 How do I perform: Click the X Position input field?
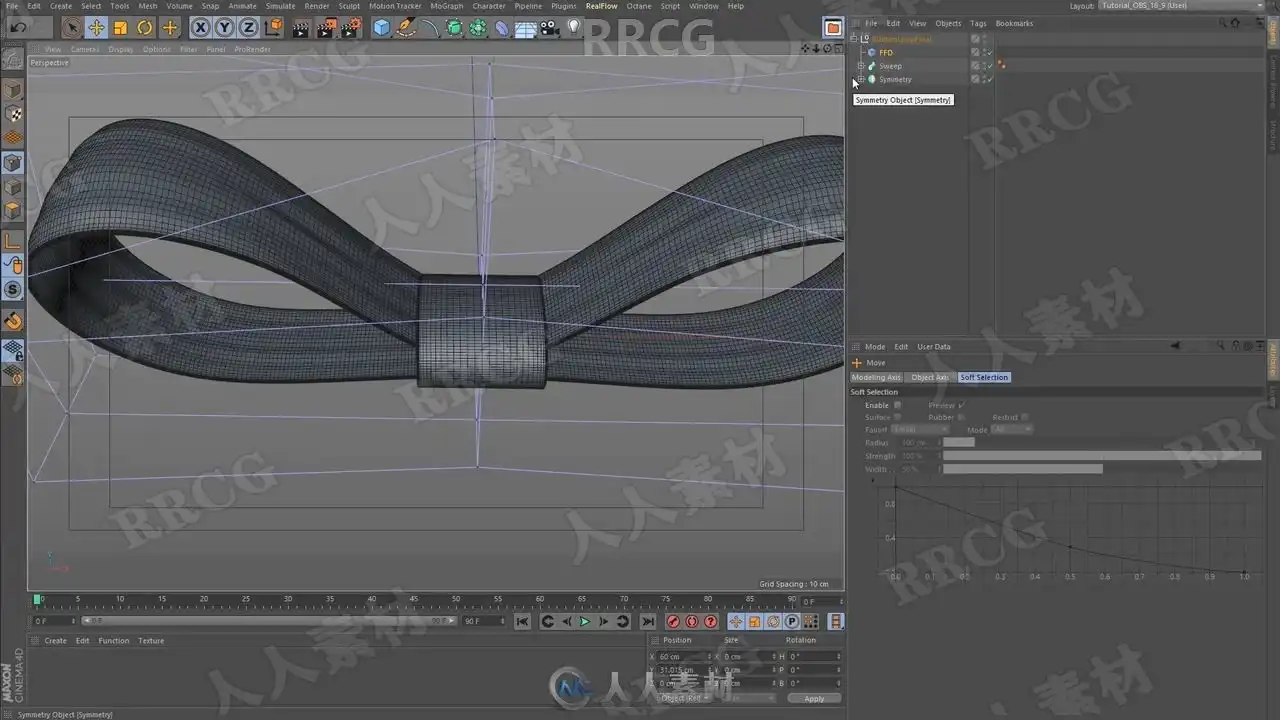click(682, 657)
